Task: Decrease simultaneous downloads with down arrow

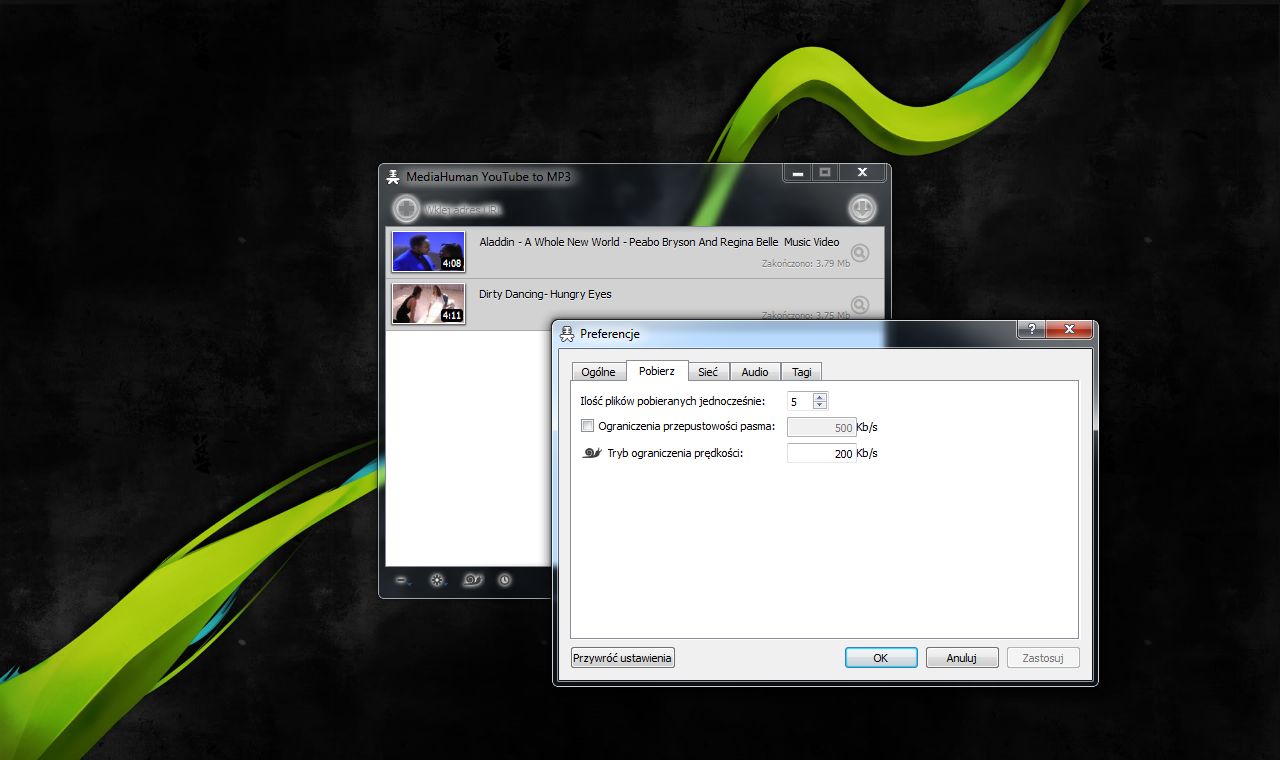Action: click(x=820, y=405)
